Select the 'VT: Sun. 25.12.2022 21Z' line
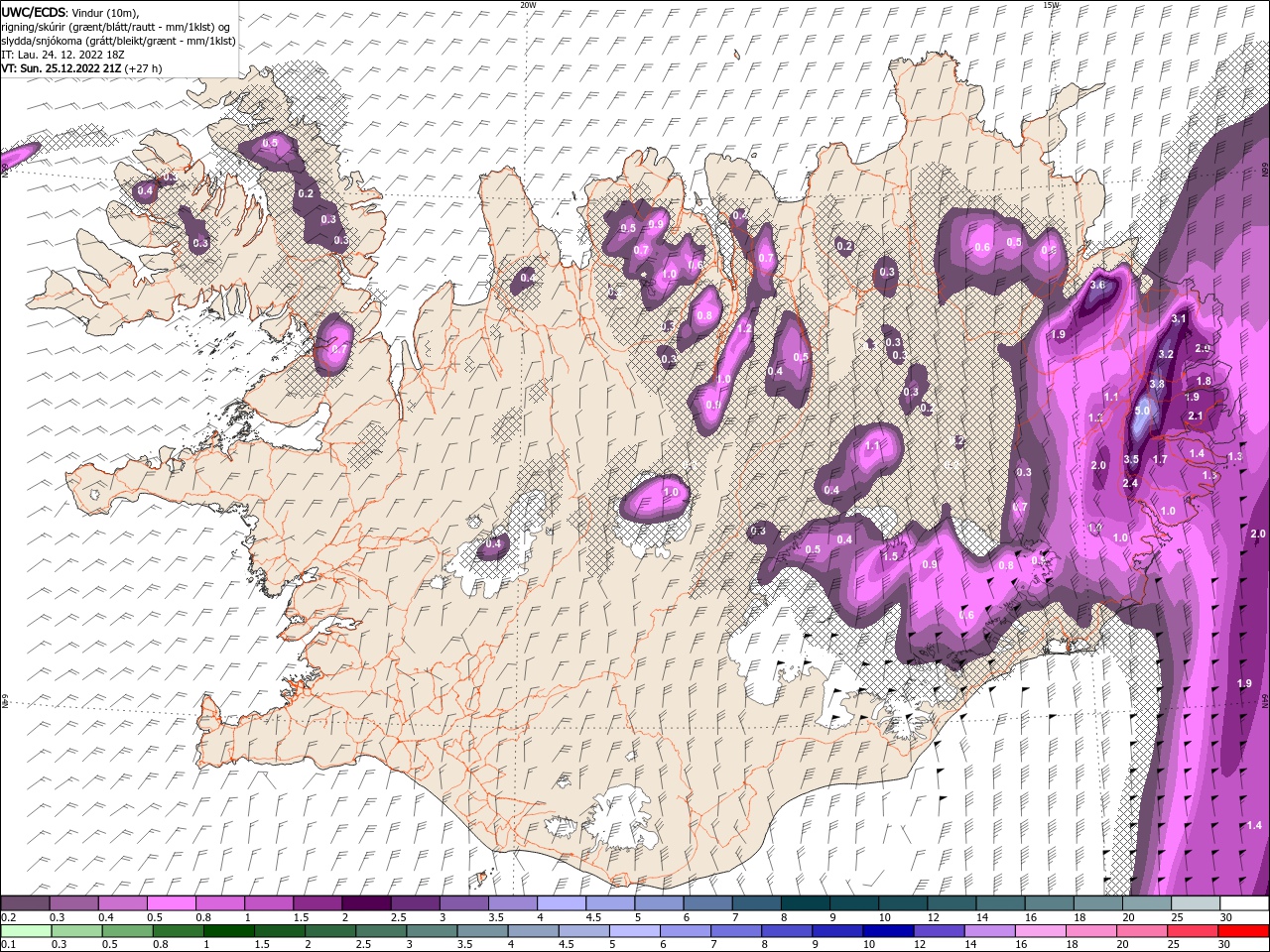1270x952 pixels. 62,68
